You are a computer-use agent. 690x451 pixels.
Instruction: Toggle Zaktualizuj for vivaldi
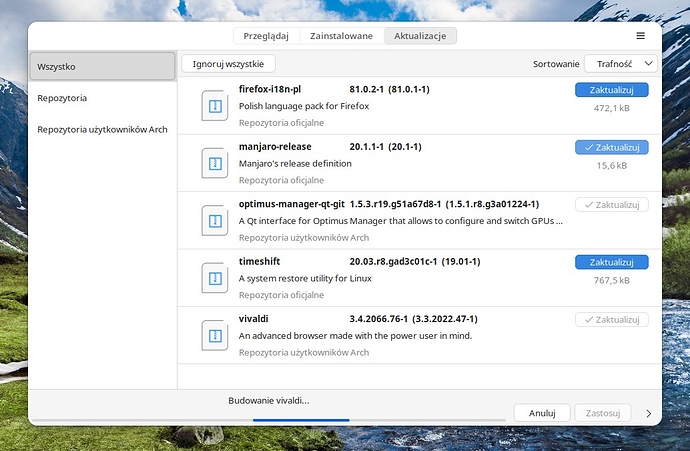click(611, 319)
